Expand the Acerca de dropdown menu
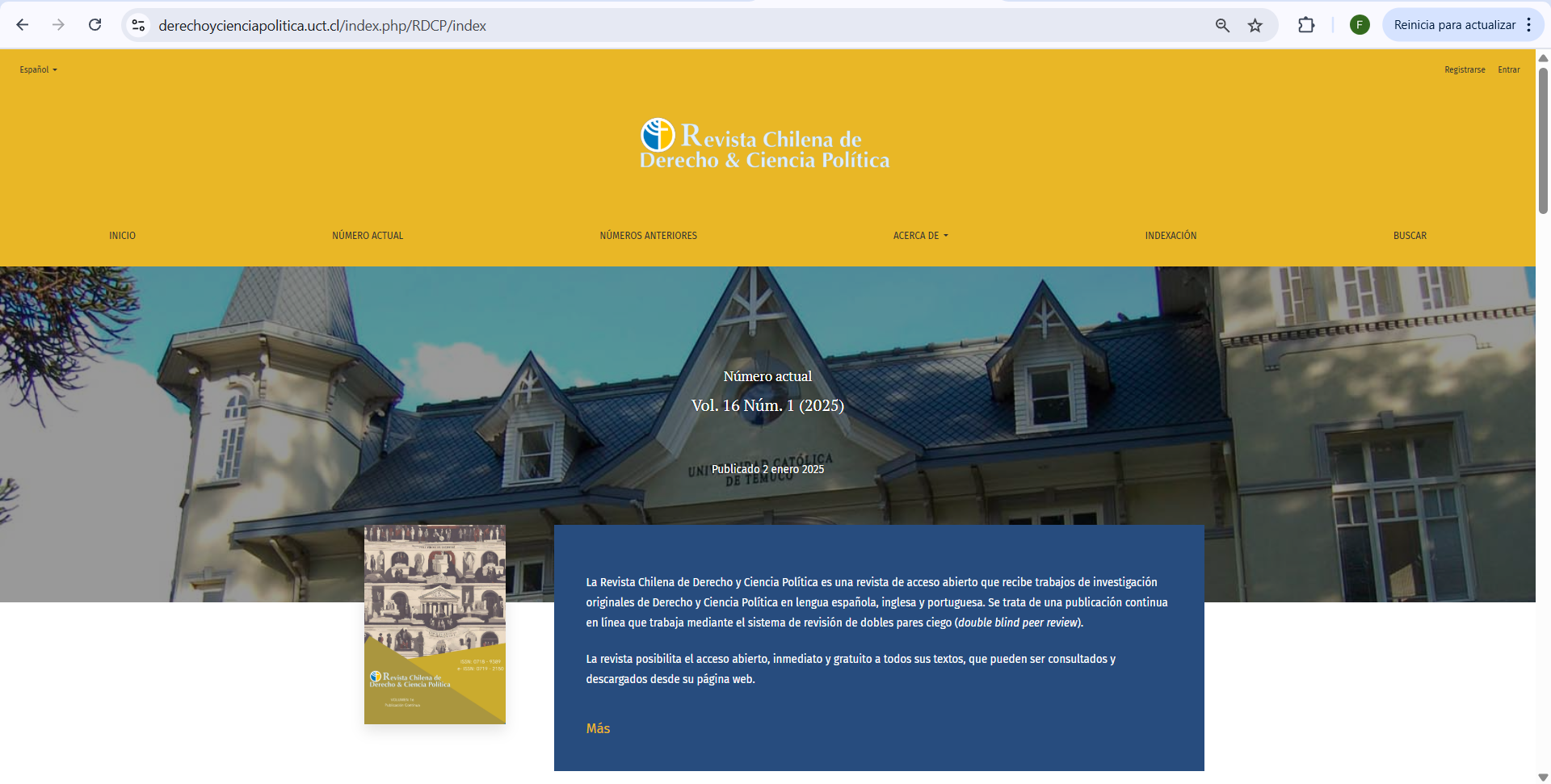The height and width of the screenshot is (784, 1551). [x=920, y=236]
